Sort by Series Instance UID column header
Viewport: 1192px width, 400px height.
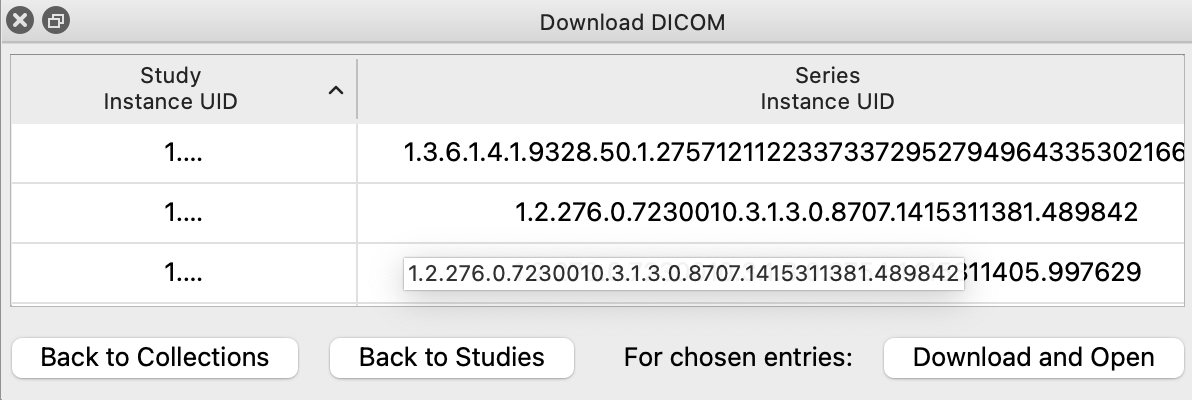coord(827,88)
